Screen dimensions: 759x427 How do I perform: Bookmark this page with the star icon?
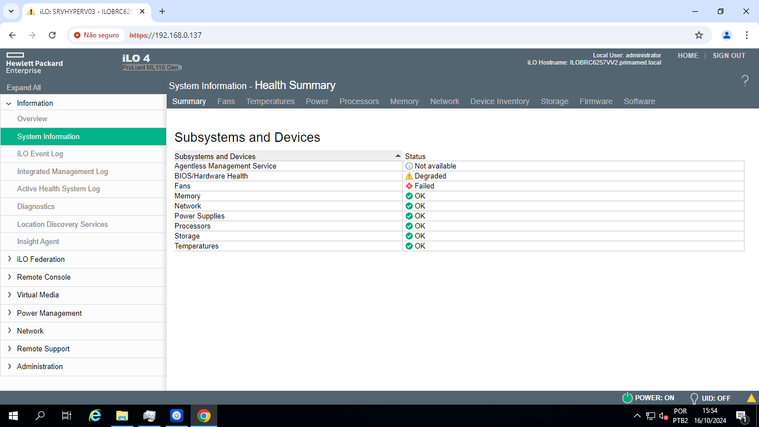click(x=699, y=35)
